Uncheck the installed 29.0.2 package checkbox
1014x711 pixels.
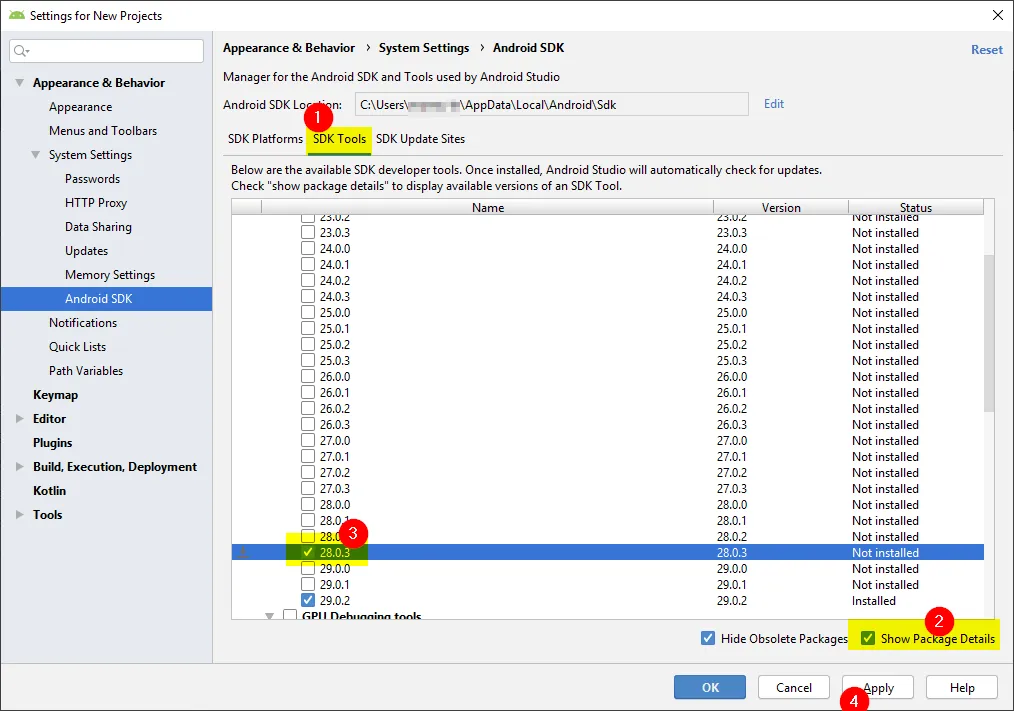308,600
